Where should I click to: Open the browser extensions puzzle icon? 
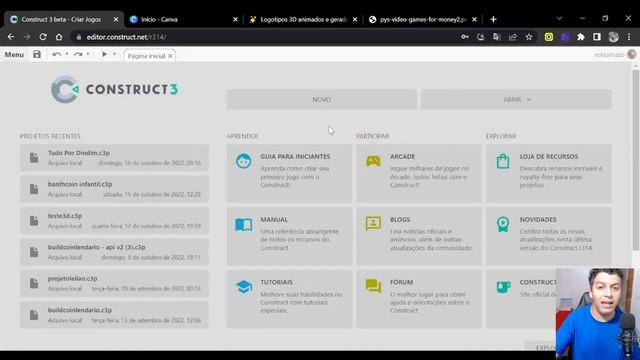point(581,37)
